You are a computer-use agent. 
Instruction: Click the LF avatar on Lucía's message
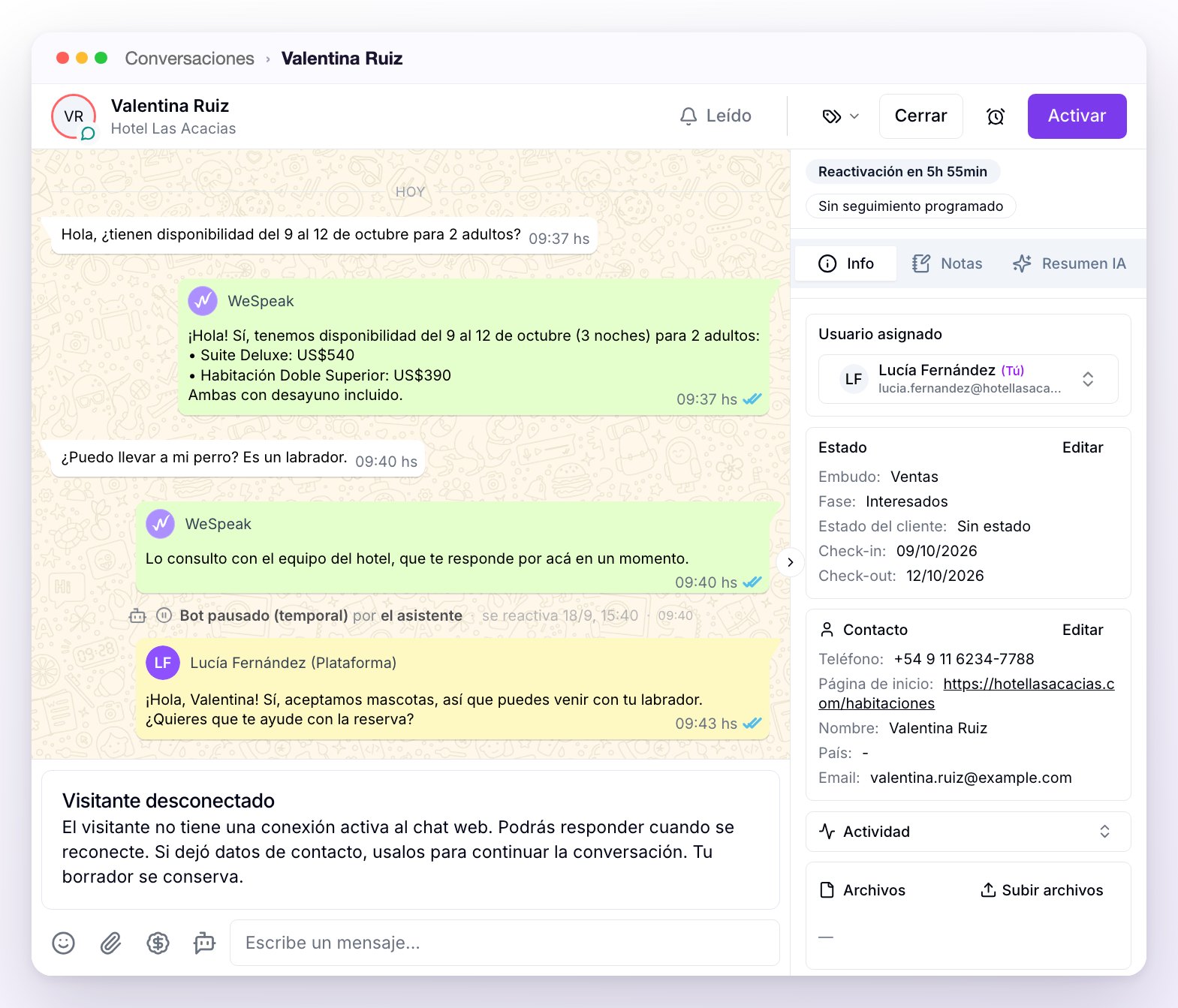click(163, 663)
